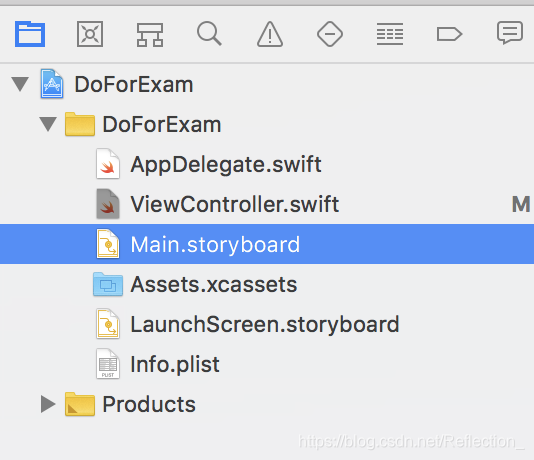Image resolution: width=534 pixels, height=460 pixels.
Task: Show the Breakpoint navigator tag icon
Action: click(x=450, y=34)
